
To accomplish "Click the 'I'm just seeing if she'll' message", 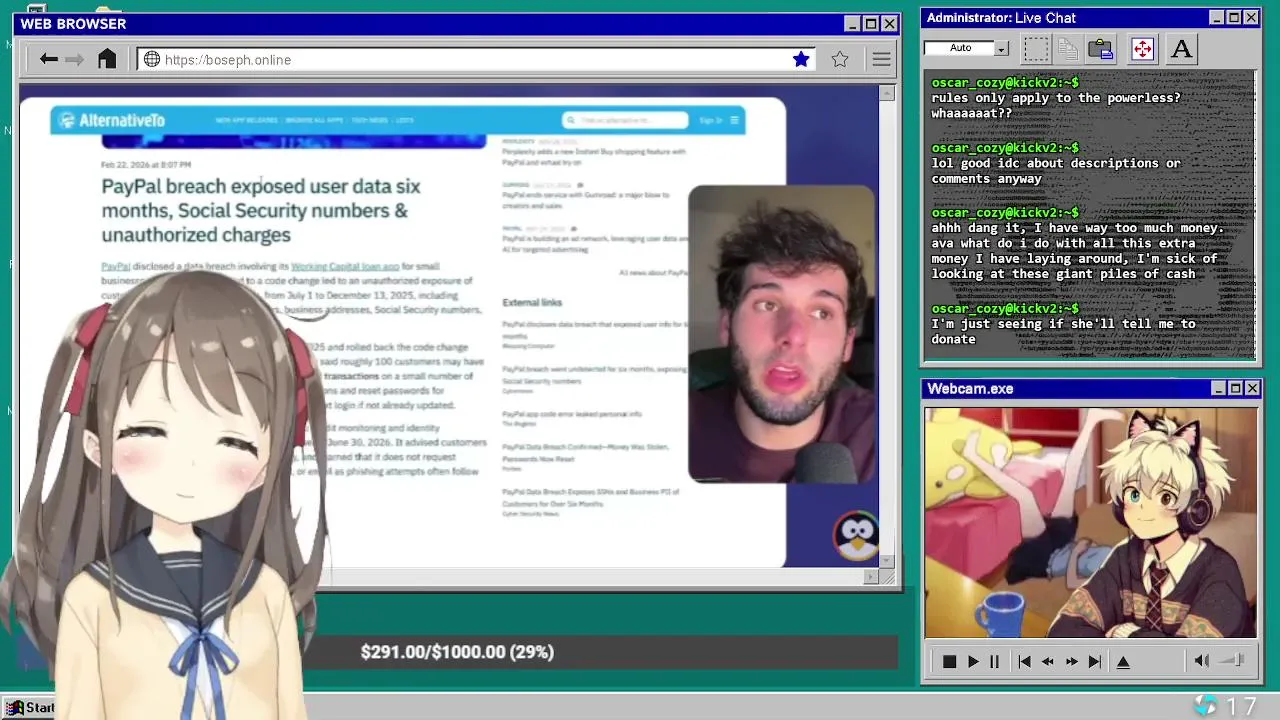I will 1063,331.
